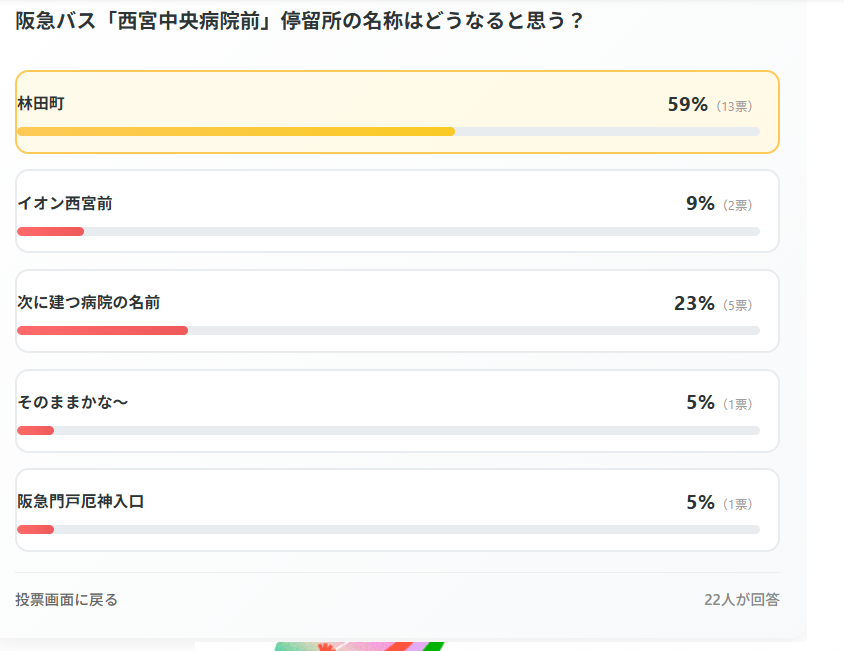
Task: Select the イオン西宮前 poll option
Action: (397, 211)
